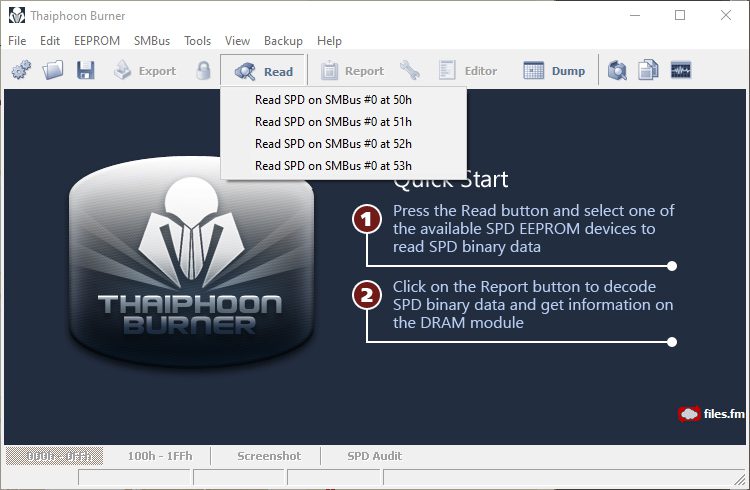Click the Screenshot tab at bottom
Viewport: 750px width, 490px height.
[268, 456]
